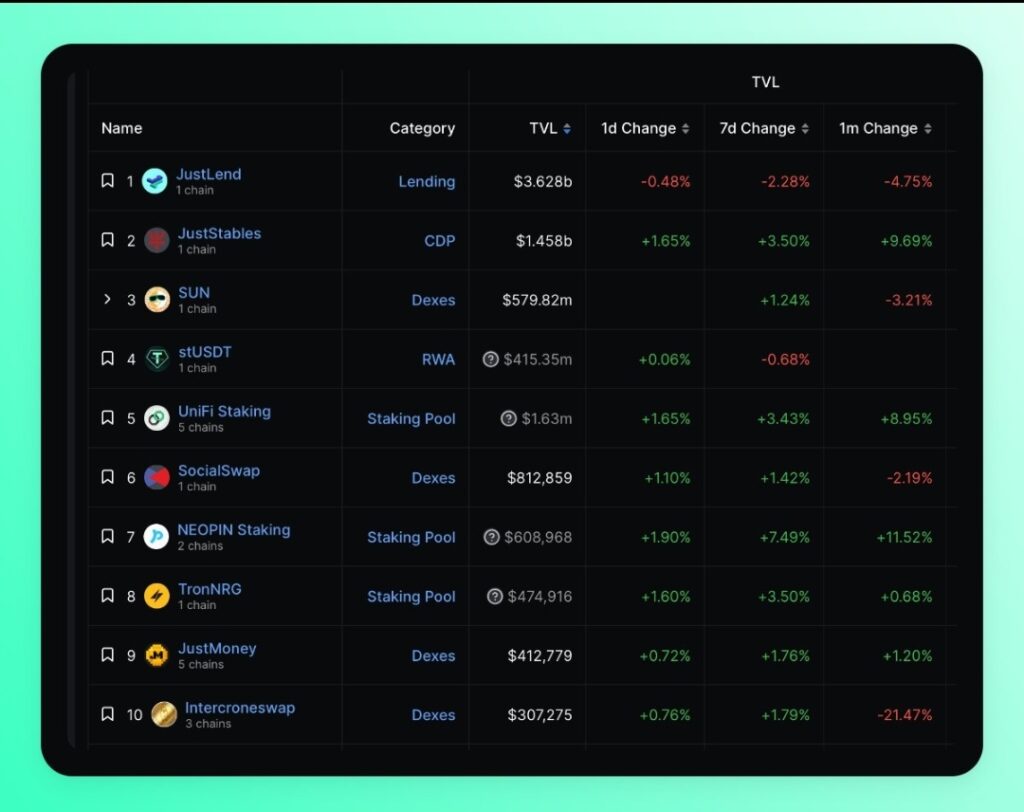The width and height of the screenshot is (1024, 812).
Task: Bookmark NEOPIN Staking
Action: click(x=108, y=536)
